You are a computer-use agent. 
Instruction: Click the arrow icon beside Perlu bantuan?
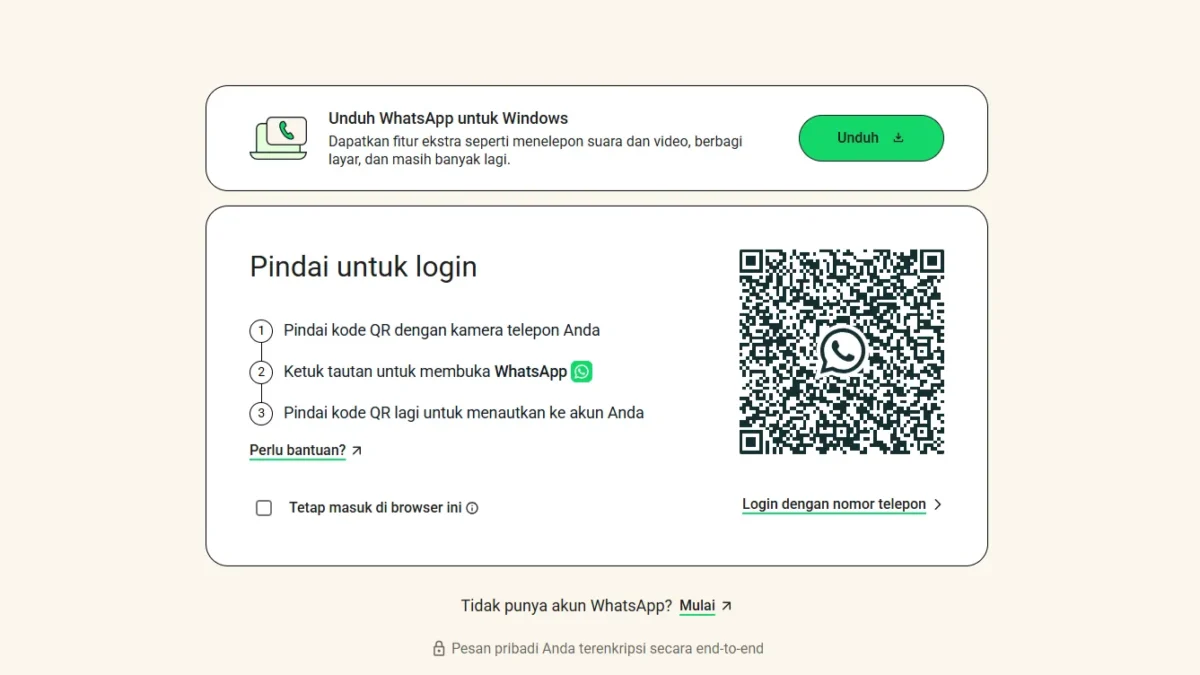[357, 451]
